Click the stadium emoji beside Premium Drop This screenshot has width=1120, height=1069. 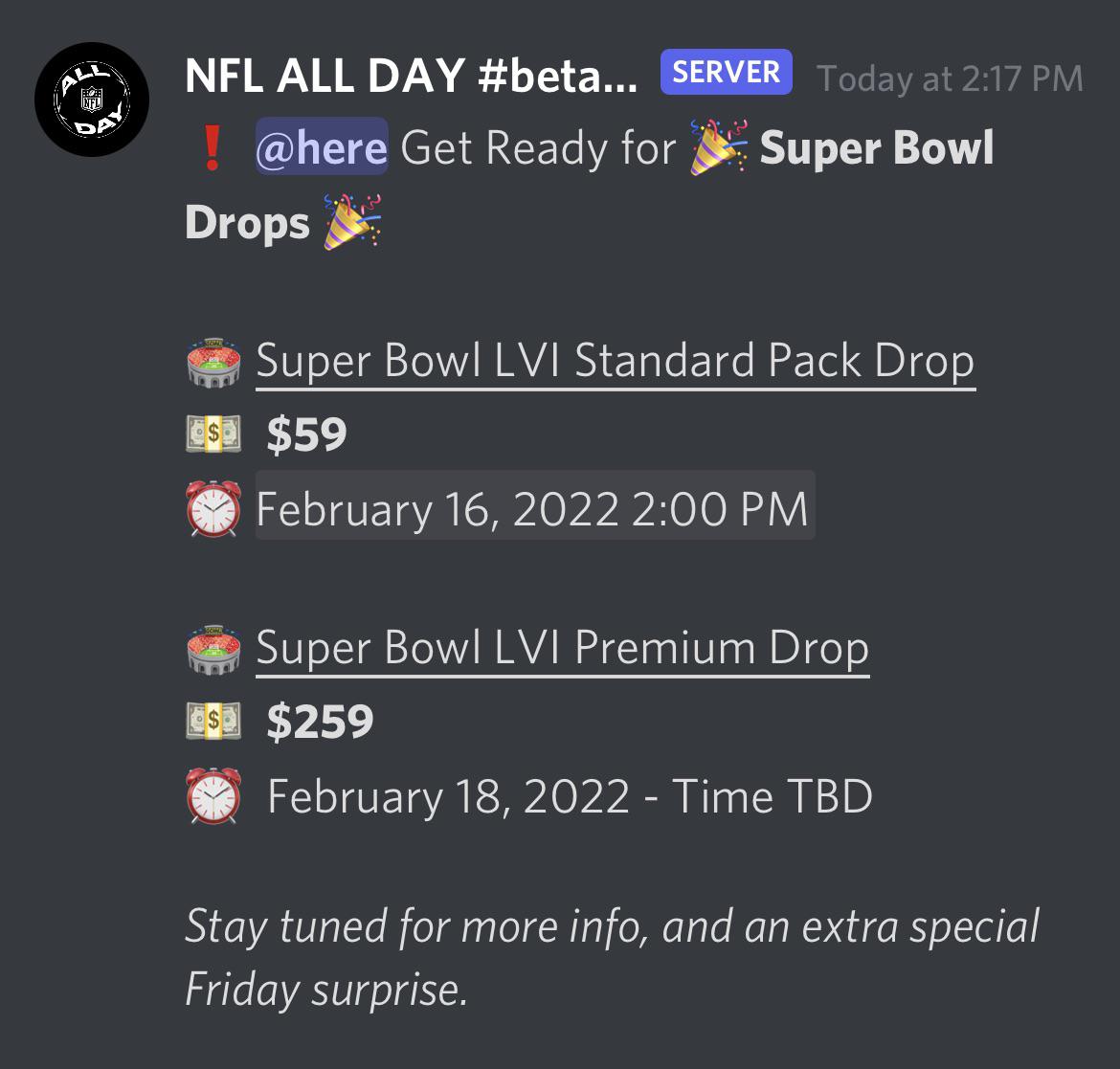click(x=214, y=648)
